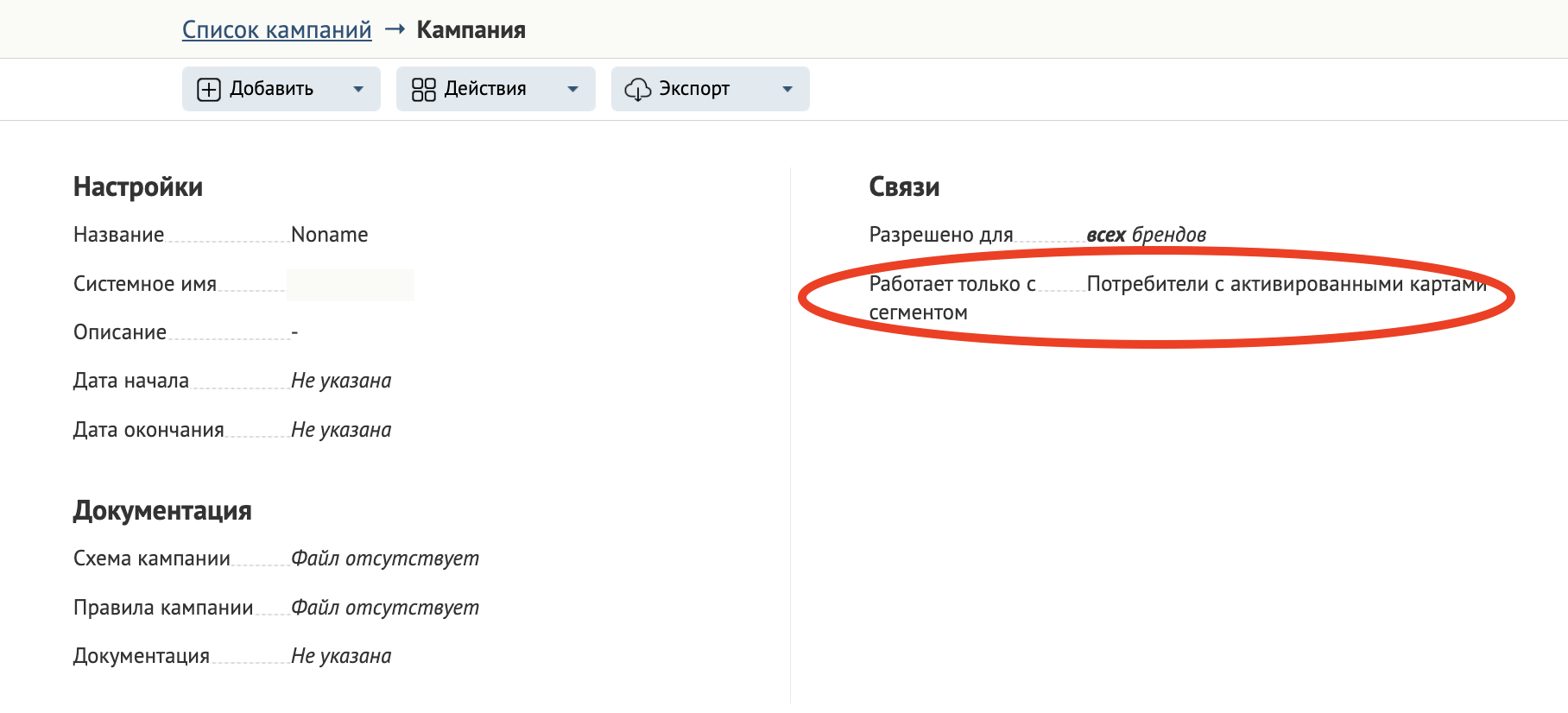The height and width of the screenshot is (713, 1568).
Task: Click the Дата начала label
Action: [x=131, y=381]
